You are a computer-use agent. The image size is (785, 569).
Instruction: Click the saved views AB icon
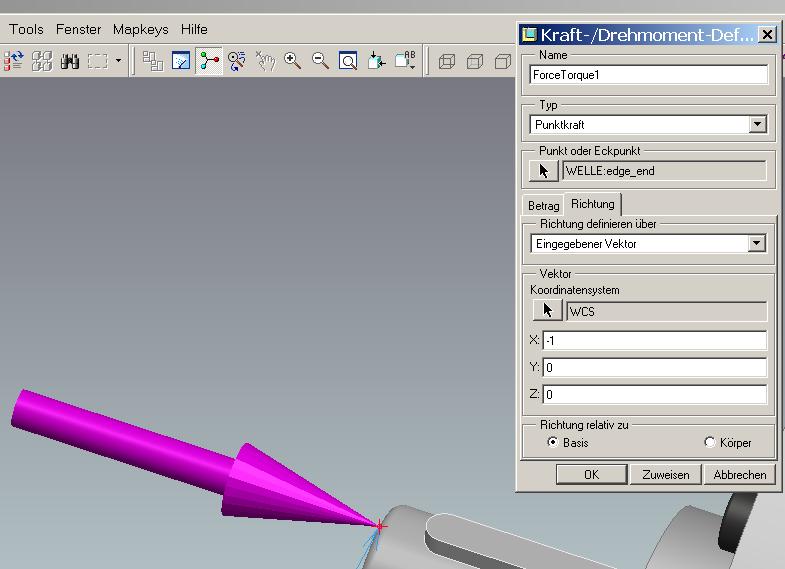405,61
